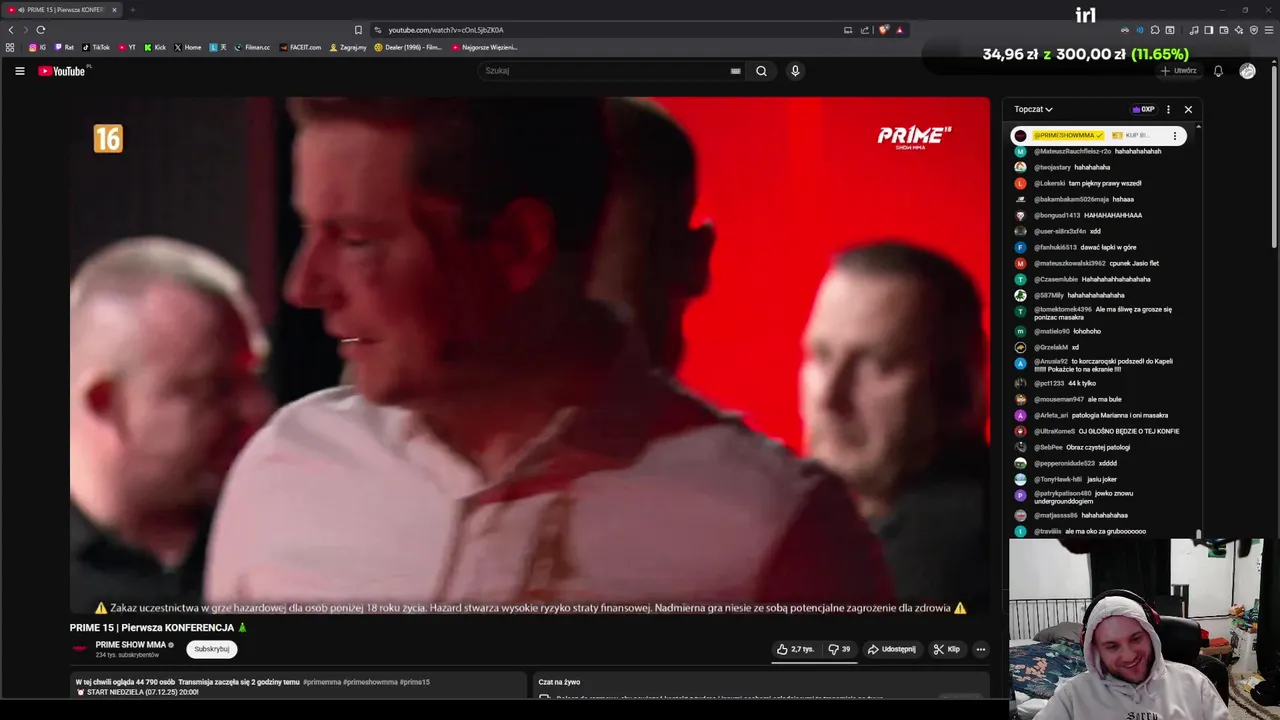Create a clip with the Klip button
Image resolution: width=1280 pixels, height=720 pixels.
click(x=946, y=649)
